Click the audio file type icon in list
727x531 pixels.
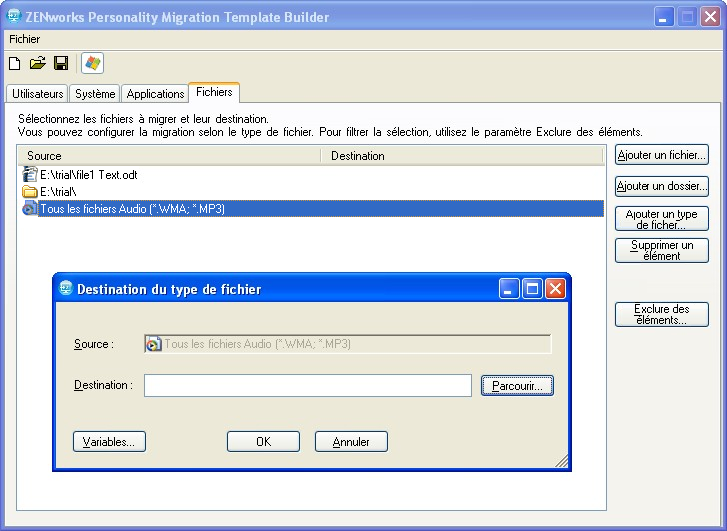point(30,209)
